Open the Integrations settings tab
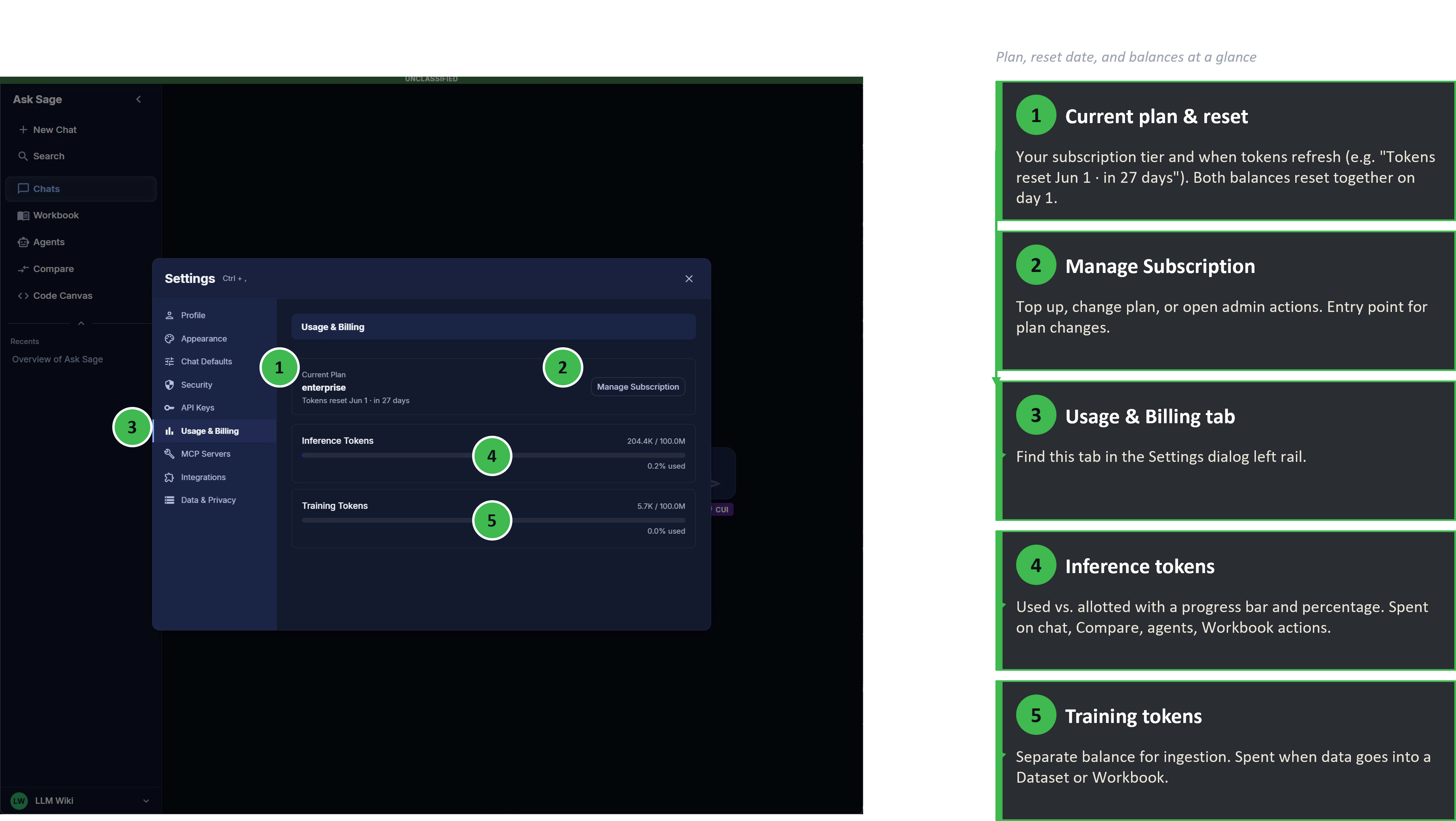The width and height of the screenshot is (1456, 821). (215, 477)
